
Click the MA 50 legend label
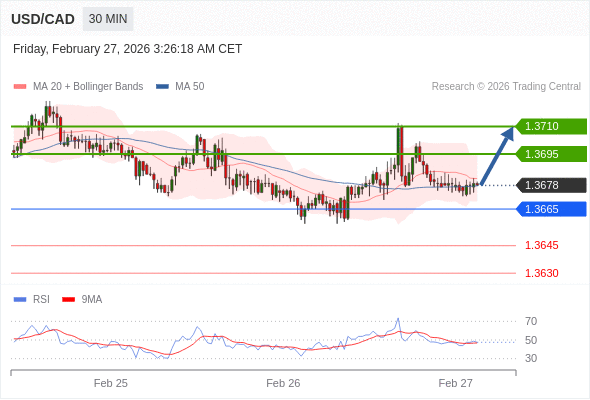(190, 87)
